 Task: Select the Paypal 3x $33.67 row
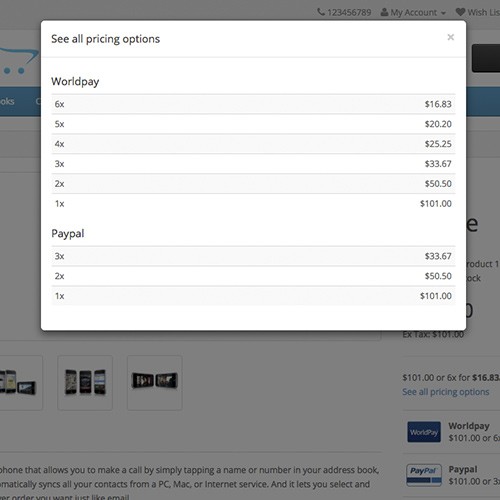pyautogui.click(x=253, y=256)
